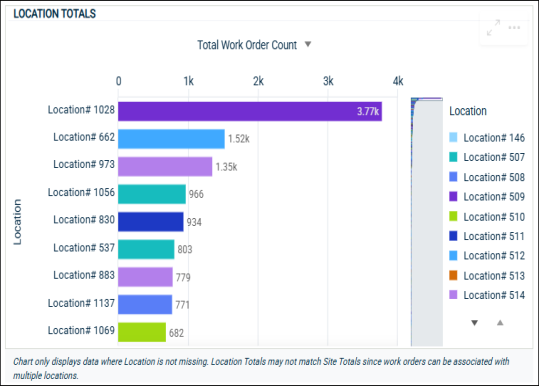Open the more options ellipsis menu
539x386 pixels.
pos(514,27)
